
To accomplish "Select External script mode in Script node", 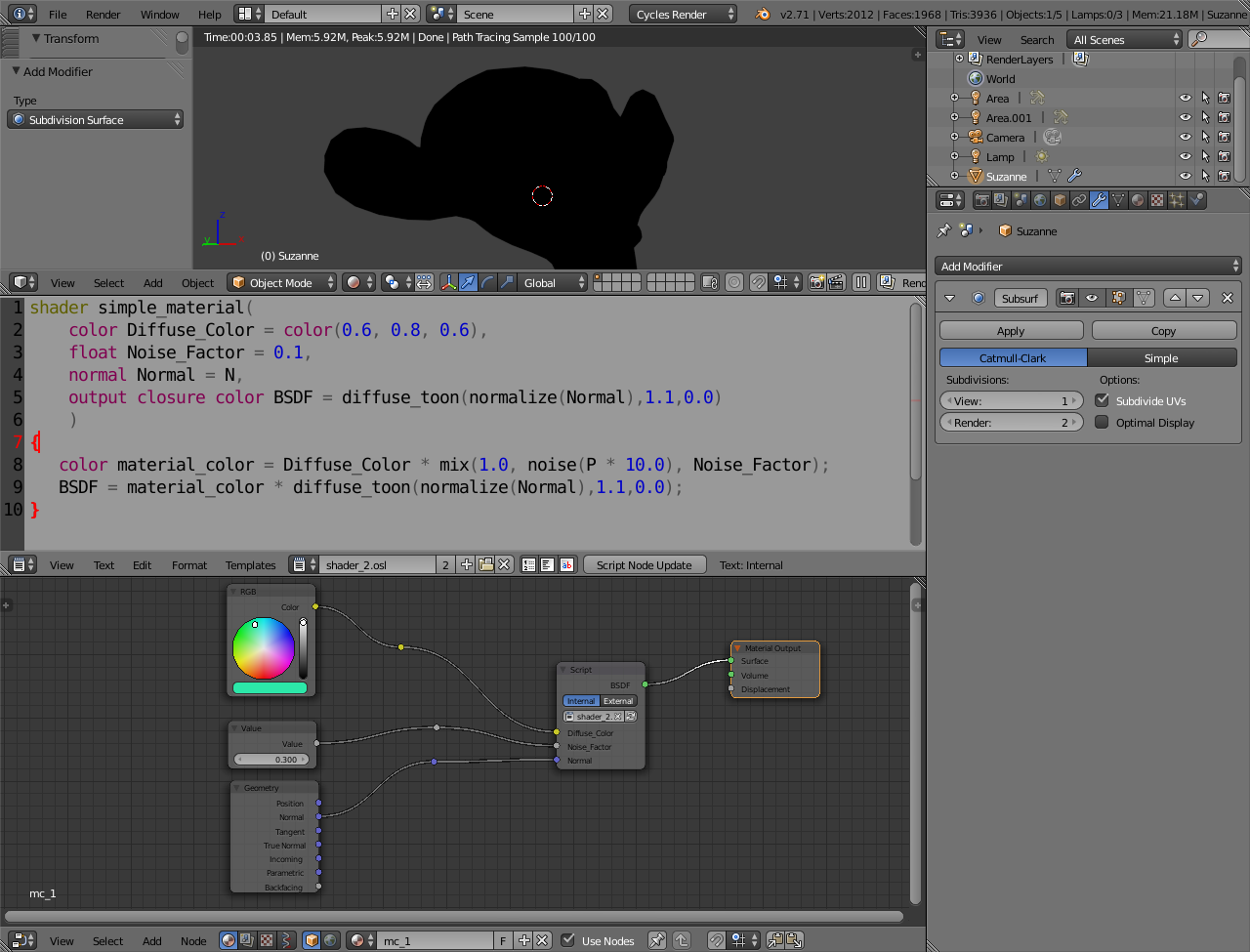I will (x=618, y=701).
